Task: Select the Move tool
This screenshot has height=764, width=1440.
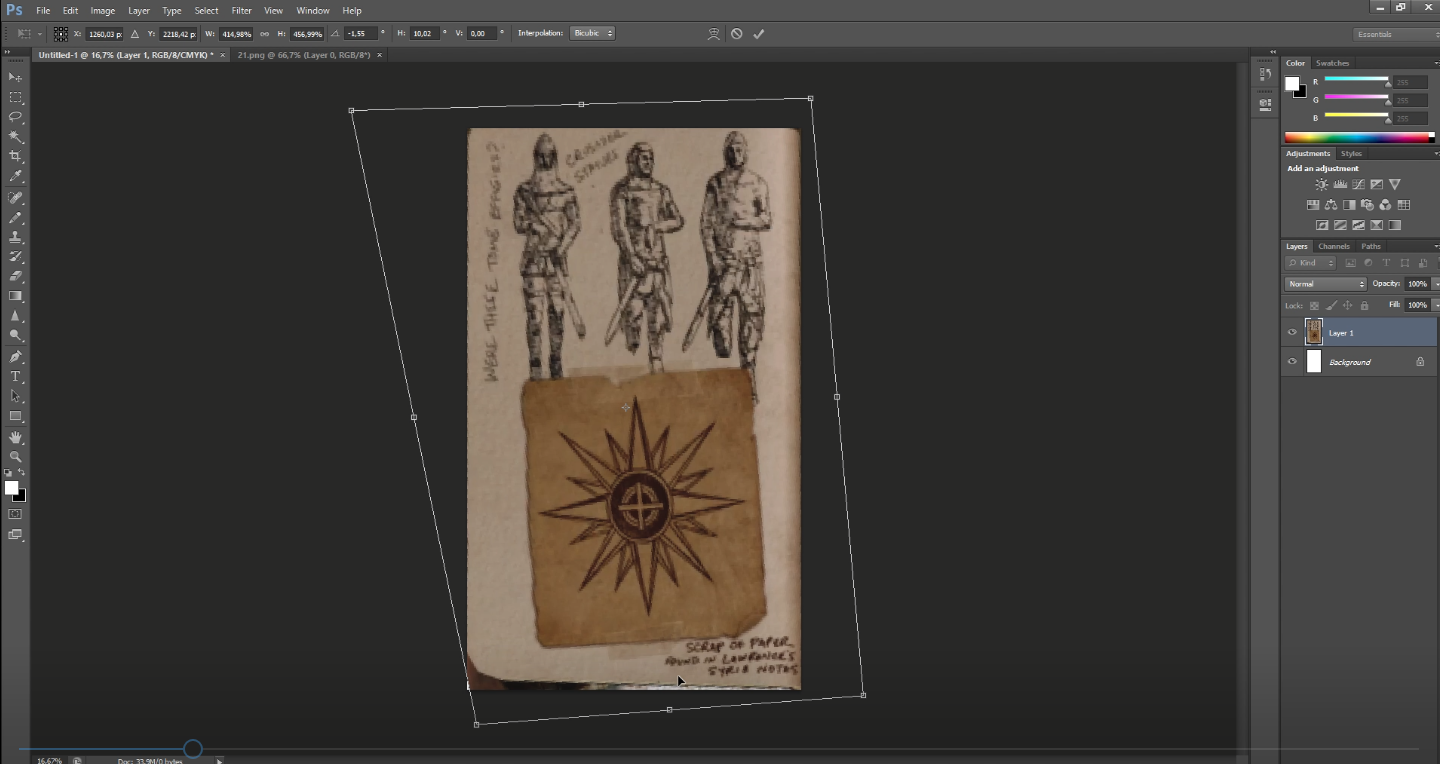Action: (x=14, y=76)
